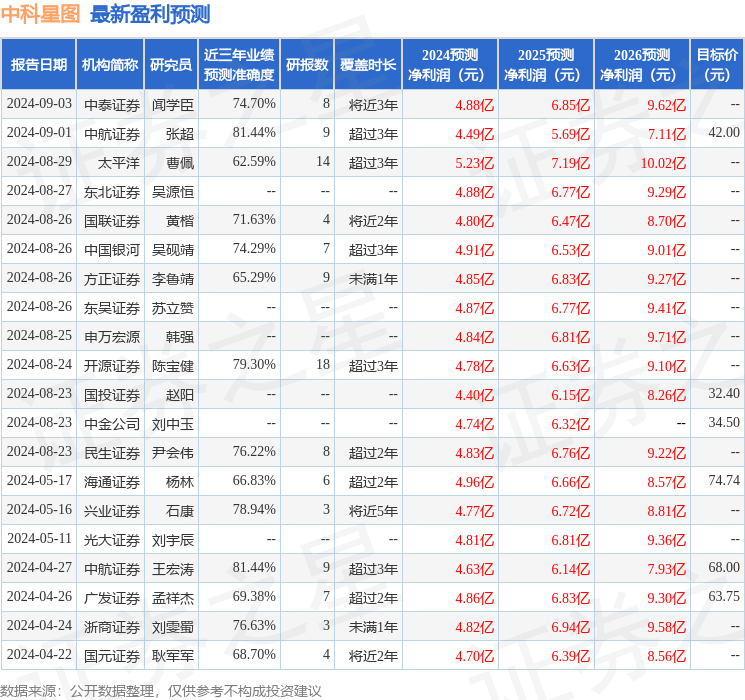Select analyst 曹佩
The image size is (745, 700).
pos(180,163)
